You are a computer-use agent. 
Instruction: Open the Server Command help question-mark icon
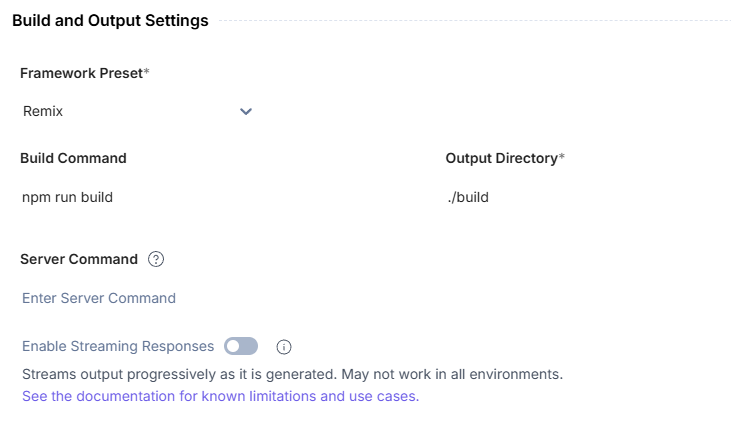coord(156,259)
